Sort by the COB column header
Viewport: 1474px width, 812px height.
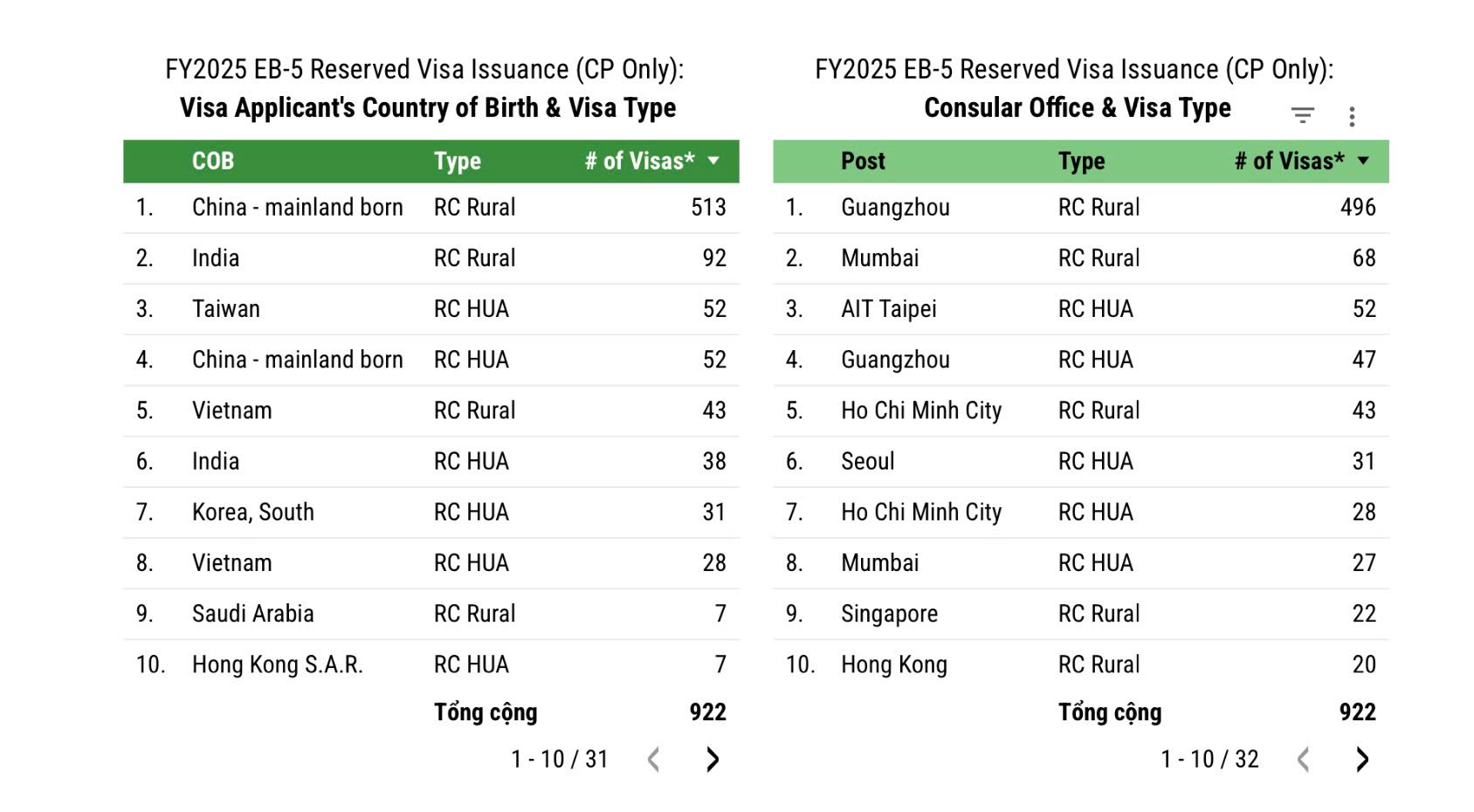tap(213, 162)
